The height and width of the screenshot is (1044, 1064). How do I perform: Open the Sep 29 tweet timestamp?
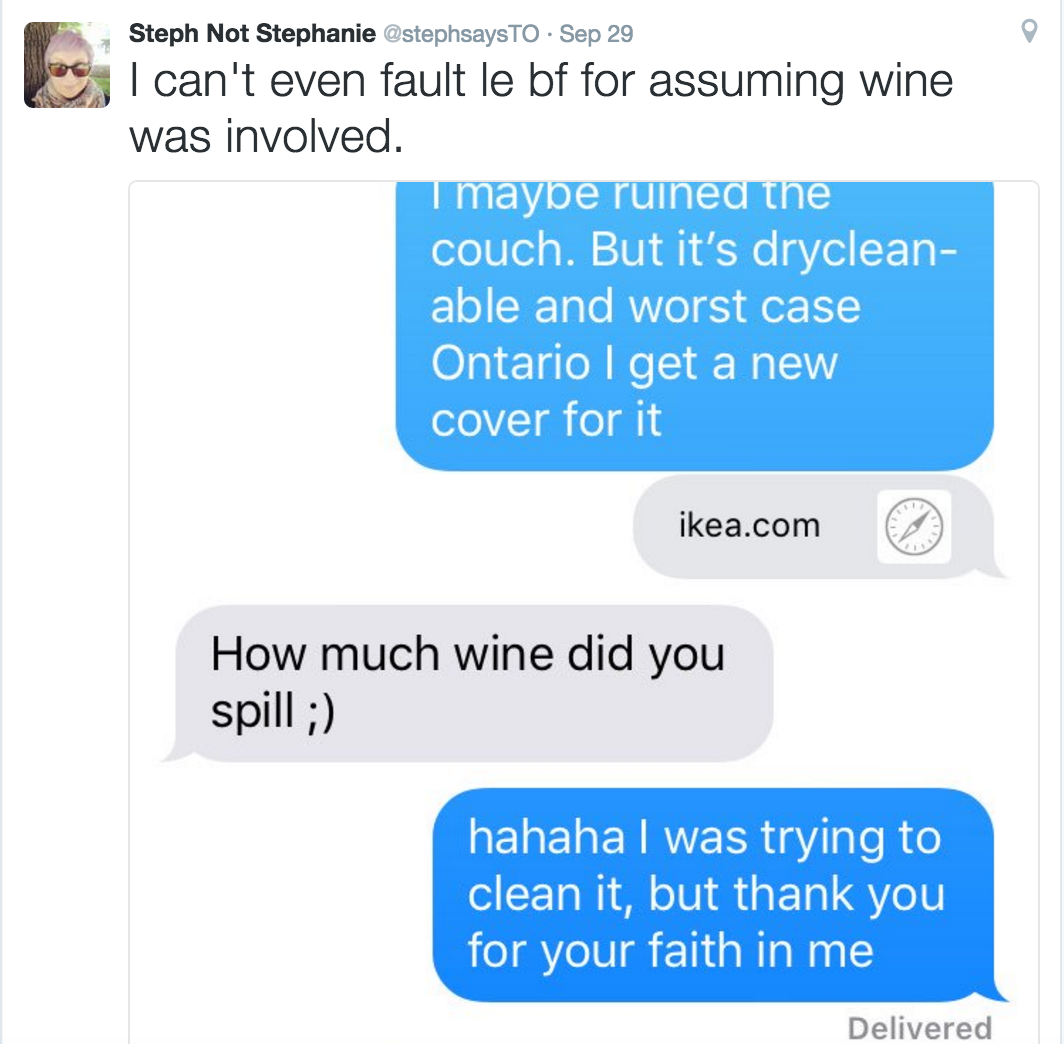pos(596,34)
